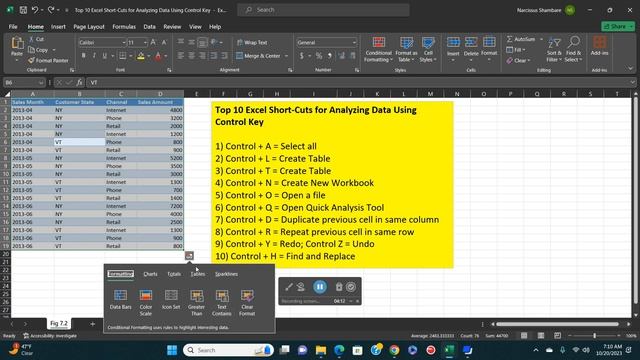Click the Format Painter button

[x=48, y=60]
